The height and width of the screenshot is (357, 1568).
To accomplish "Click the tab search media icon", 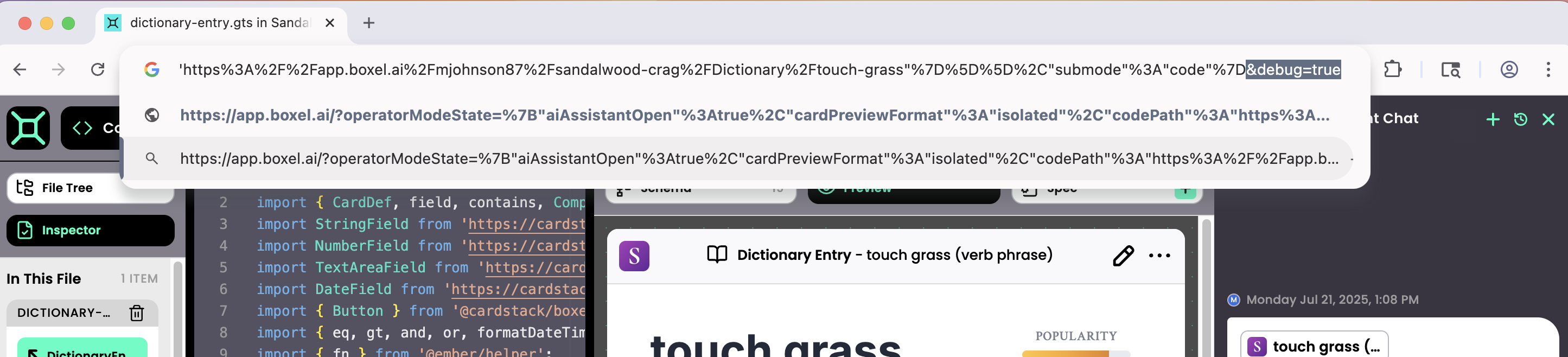I will (x=1450, y=69).
